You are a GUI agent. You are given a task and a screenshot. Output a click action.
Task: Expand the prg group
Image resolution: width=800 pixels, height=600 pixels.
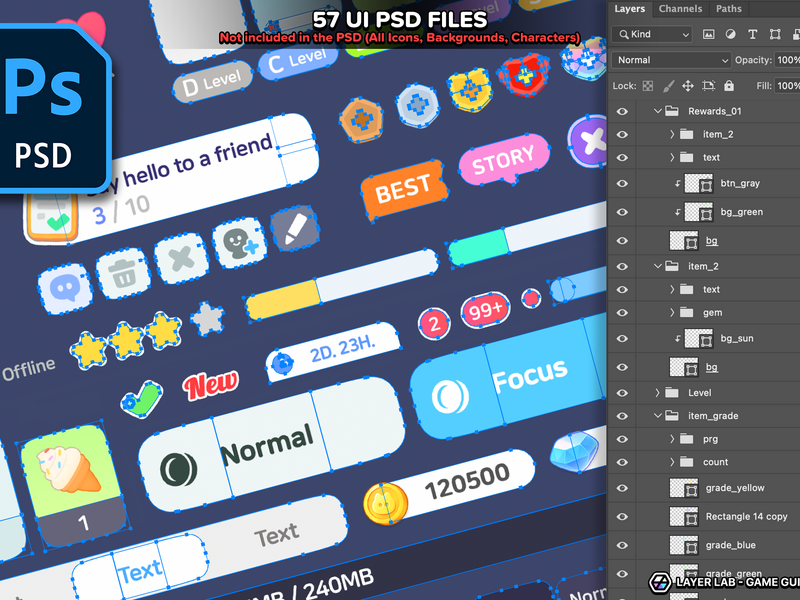(672, 439)
